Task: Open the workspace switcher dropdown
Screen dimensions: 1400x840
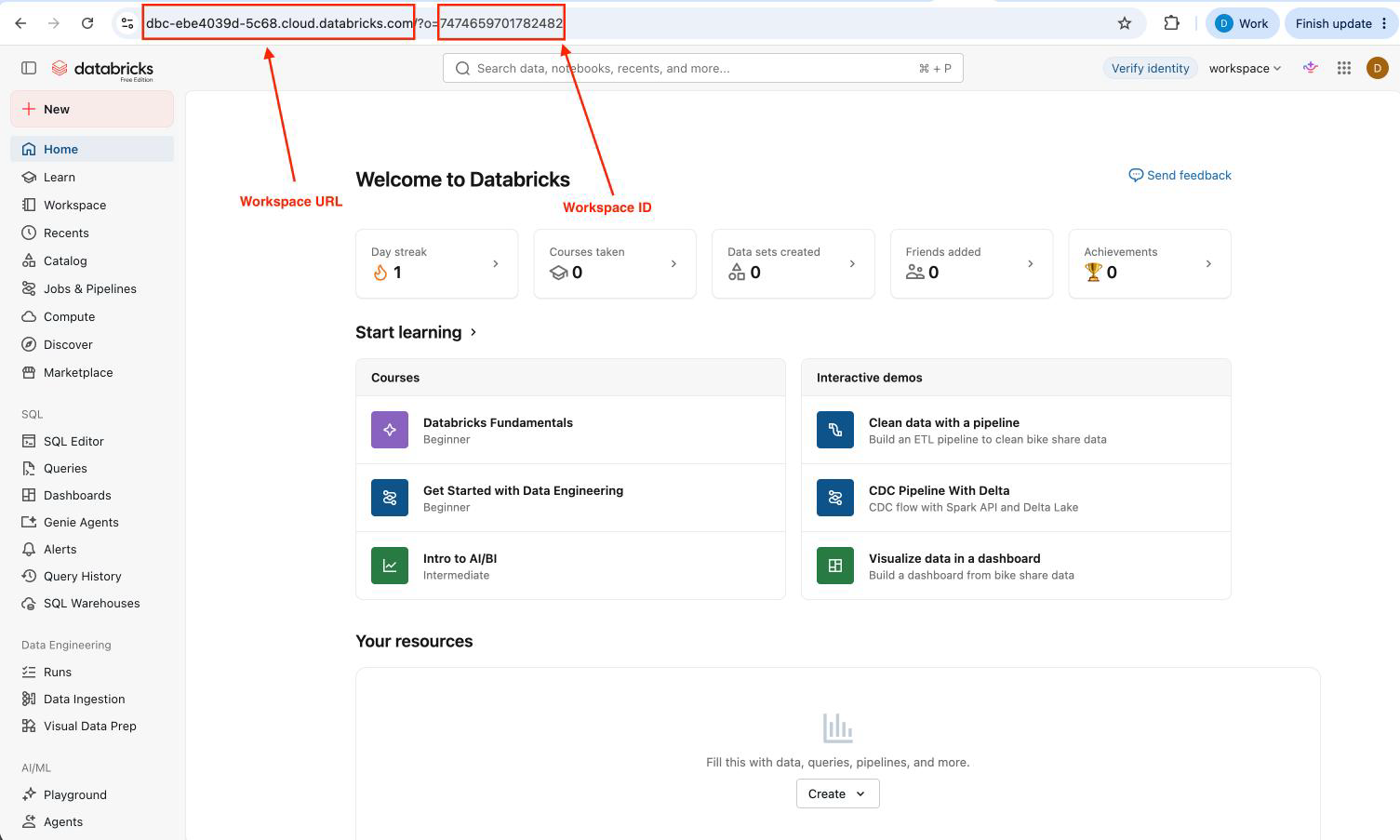Action: [1245, 68]
